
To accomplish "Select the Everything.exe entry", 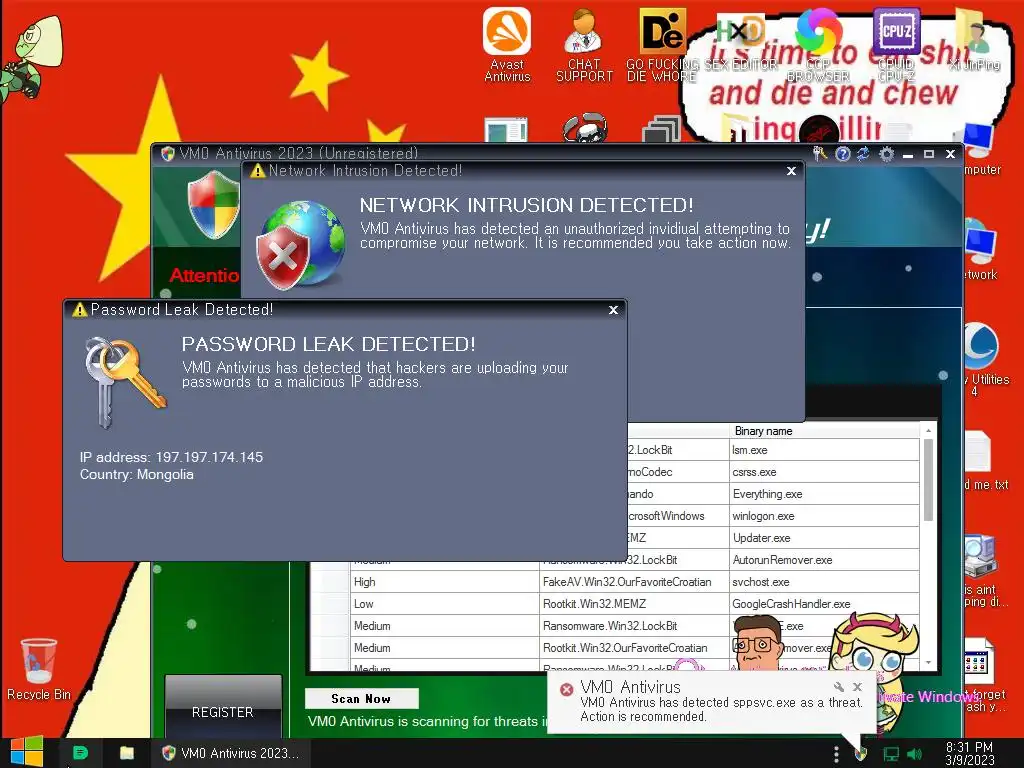I will [824, 494].
